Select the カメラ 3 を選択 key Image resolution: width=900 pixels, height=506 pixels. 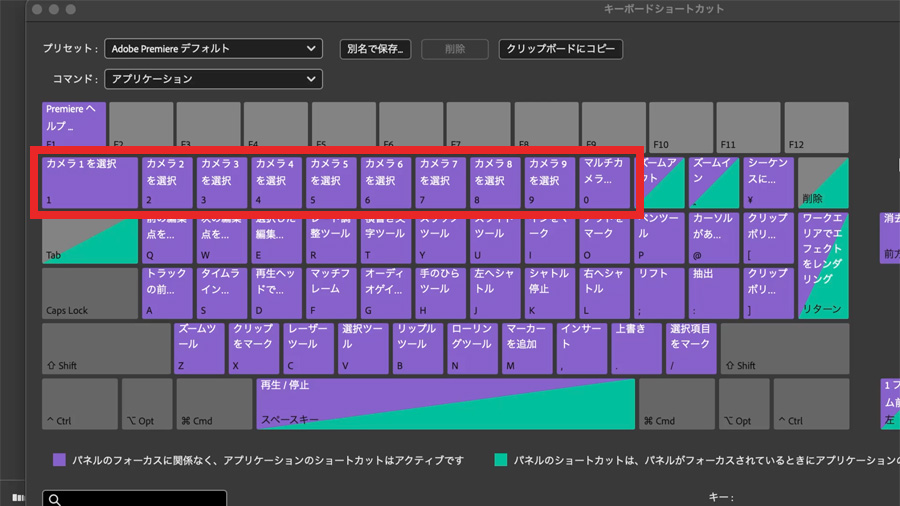(222, 182)
